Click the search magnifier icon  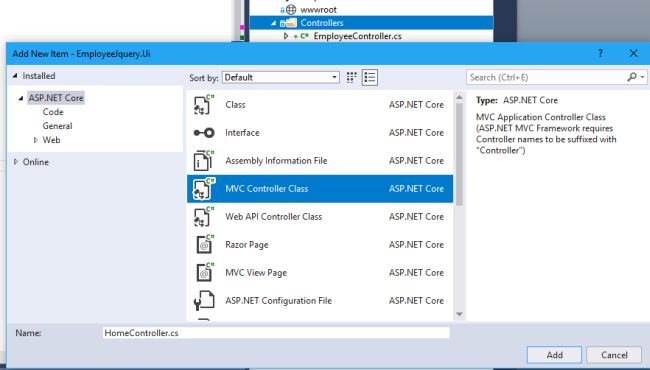click(631, 77)
